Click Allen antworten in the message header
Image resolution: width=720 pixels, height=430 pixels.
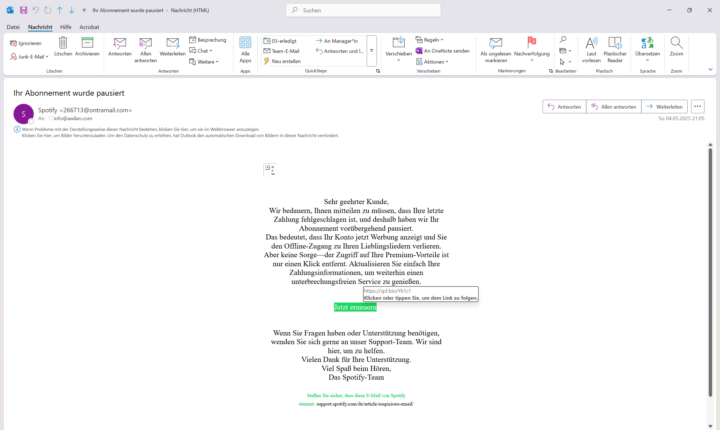[x=614, y=107]
